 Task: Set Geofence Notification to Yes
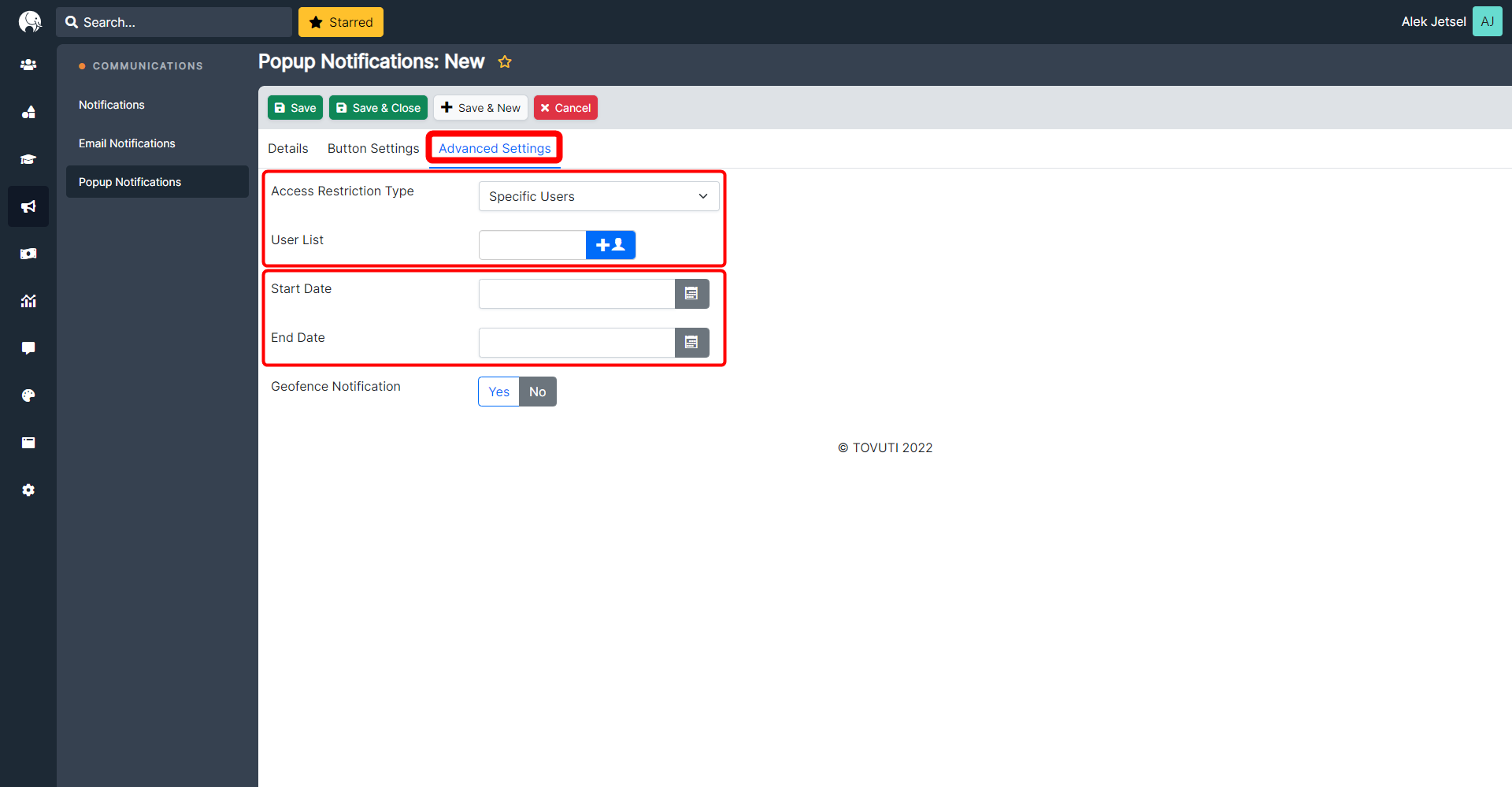(x=498, y=392)
